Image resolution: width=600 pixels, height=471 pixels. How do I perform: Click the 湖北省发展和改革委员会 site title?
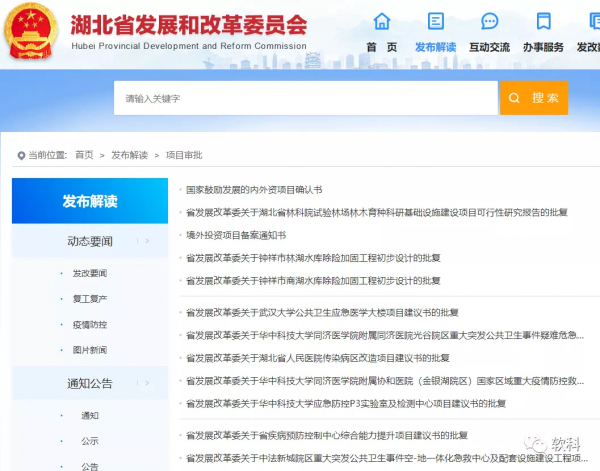189,25
